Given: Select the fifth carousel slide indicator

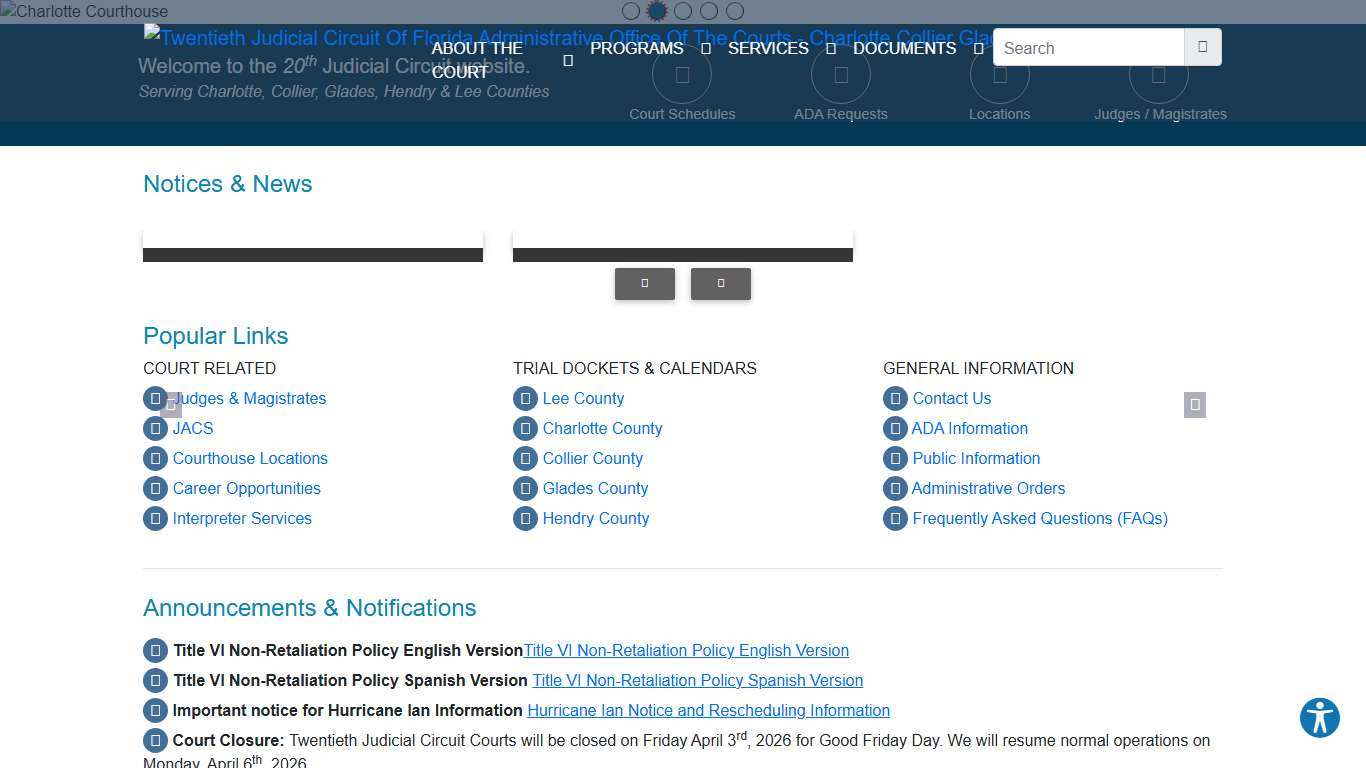Looking at the screenshot, I should [x=735, y=11].
